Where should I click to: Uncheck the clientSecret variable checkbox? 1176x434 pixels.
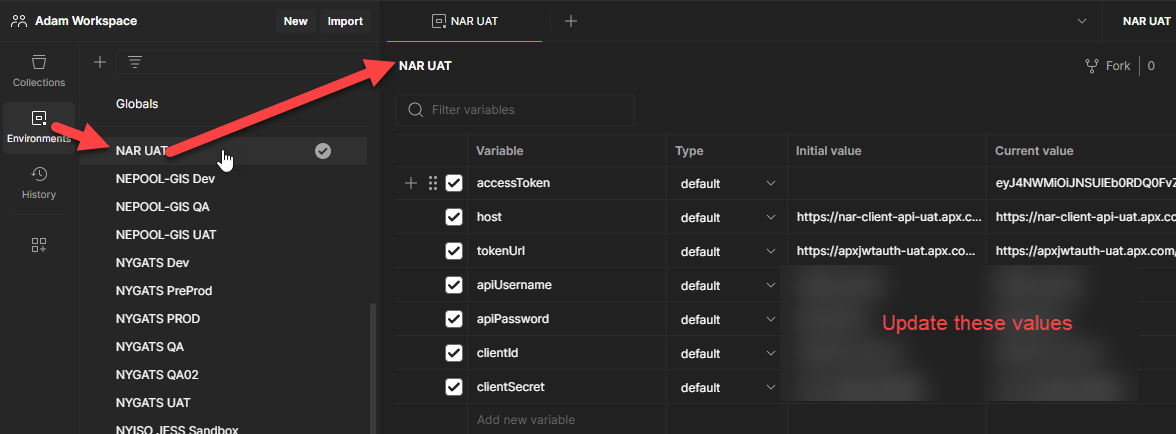454,388
